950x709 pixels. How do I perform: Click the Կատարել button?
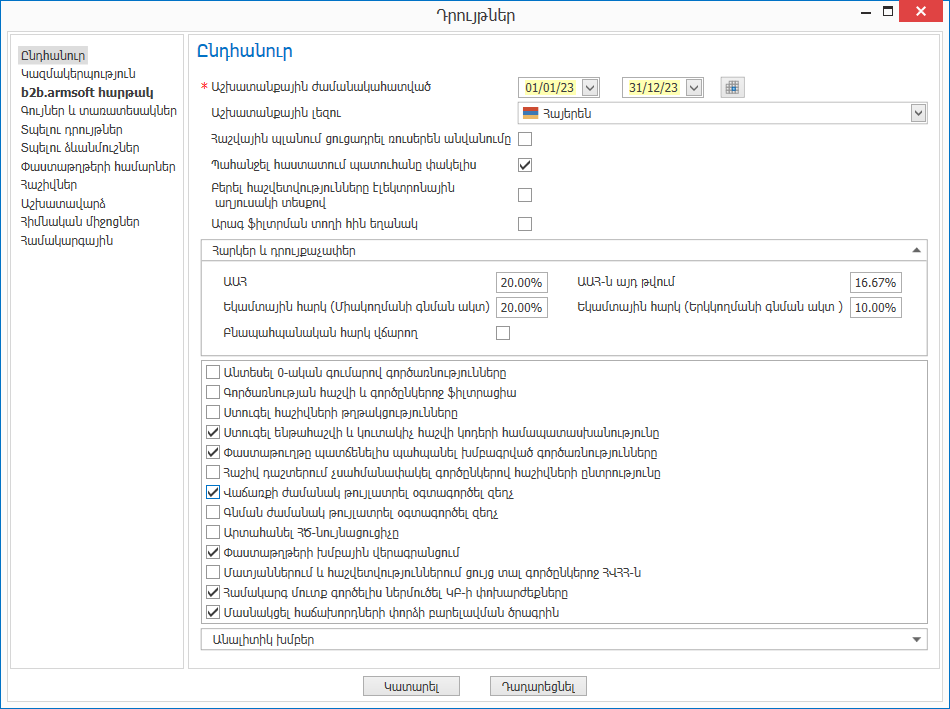click(411, 687)
